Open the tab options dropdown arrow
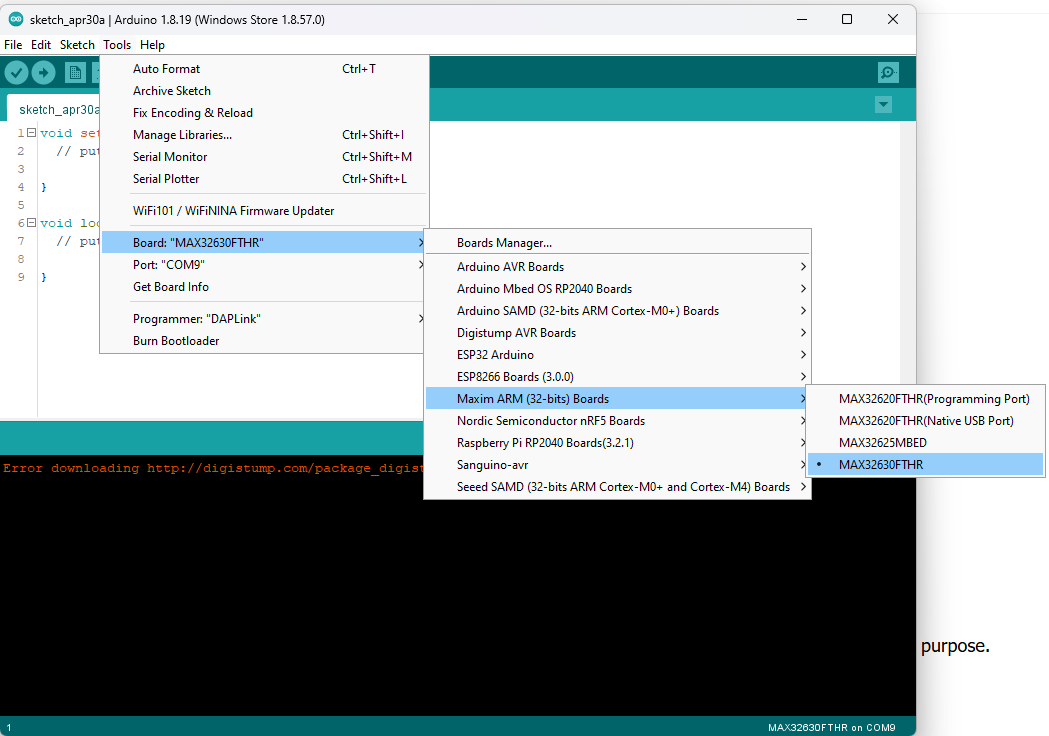 pos(883,104)
